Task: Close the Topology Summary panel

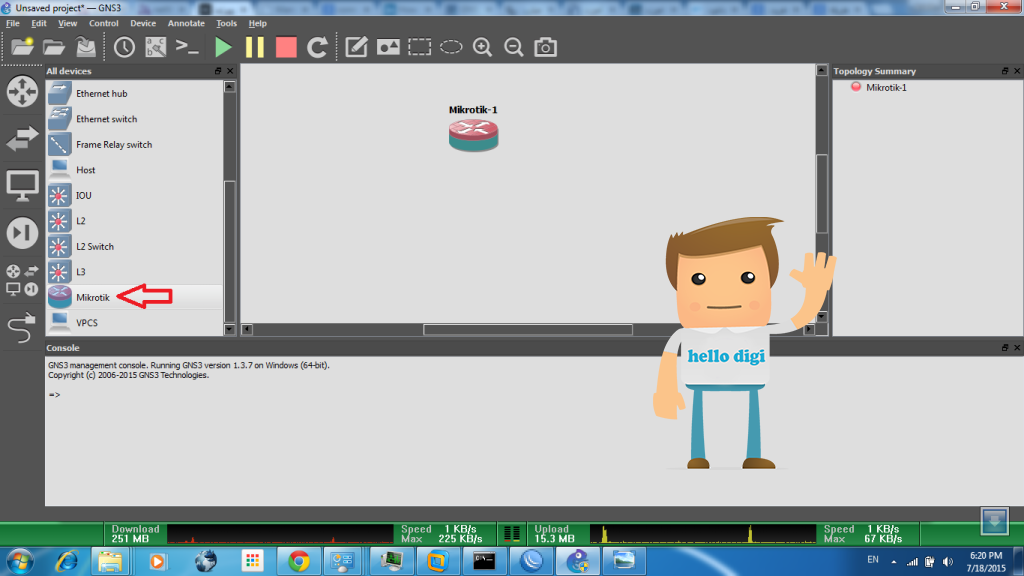Action: 1017,71
